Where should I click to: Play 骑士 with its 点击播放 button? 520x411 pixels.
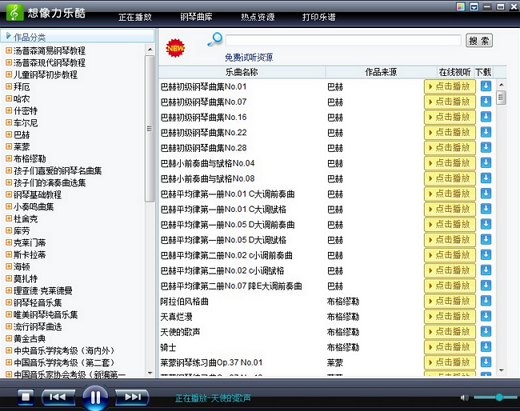450,347
